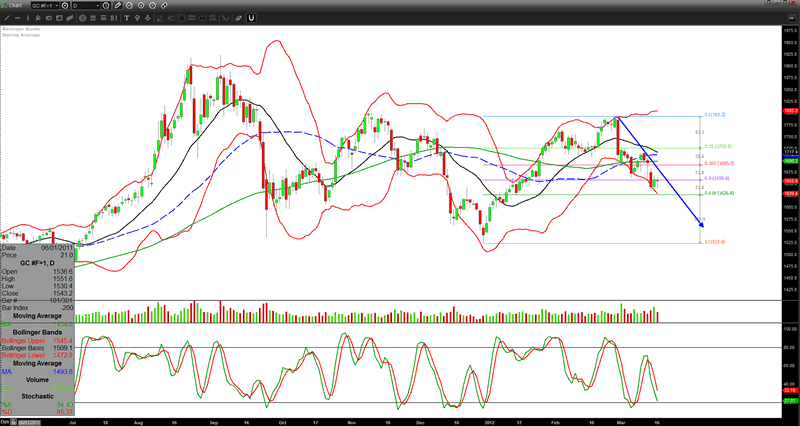Click the zoom in magnifier icon
Image resolution: width=800 pixels, height=426 pixels.
pyautogui.click(x=153, y=6)
